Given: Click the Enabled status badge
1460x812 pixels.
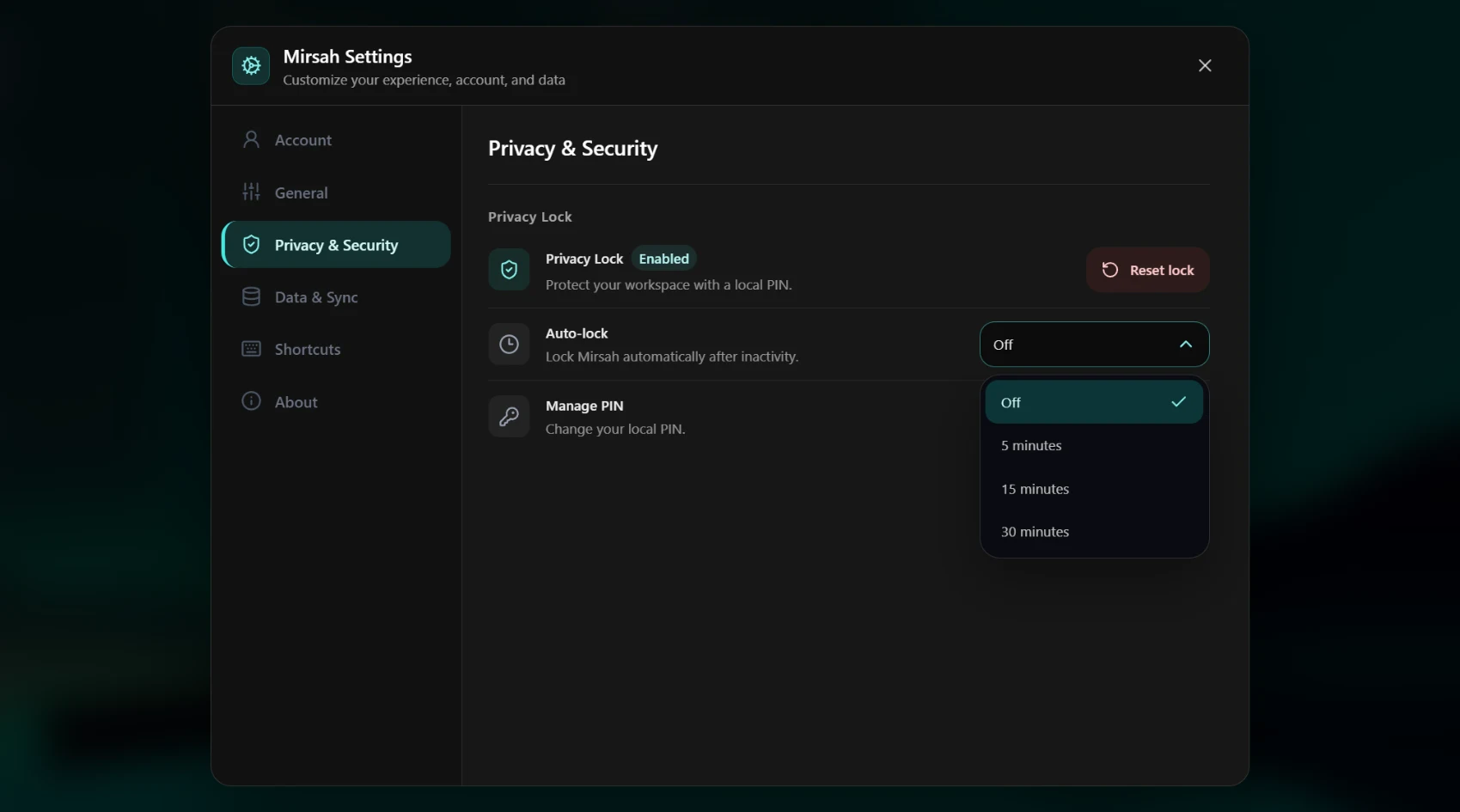Looking at the screenshot, I should coord(663,259).
